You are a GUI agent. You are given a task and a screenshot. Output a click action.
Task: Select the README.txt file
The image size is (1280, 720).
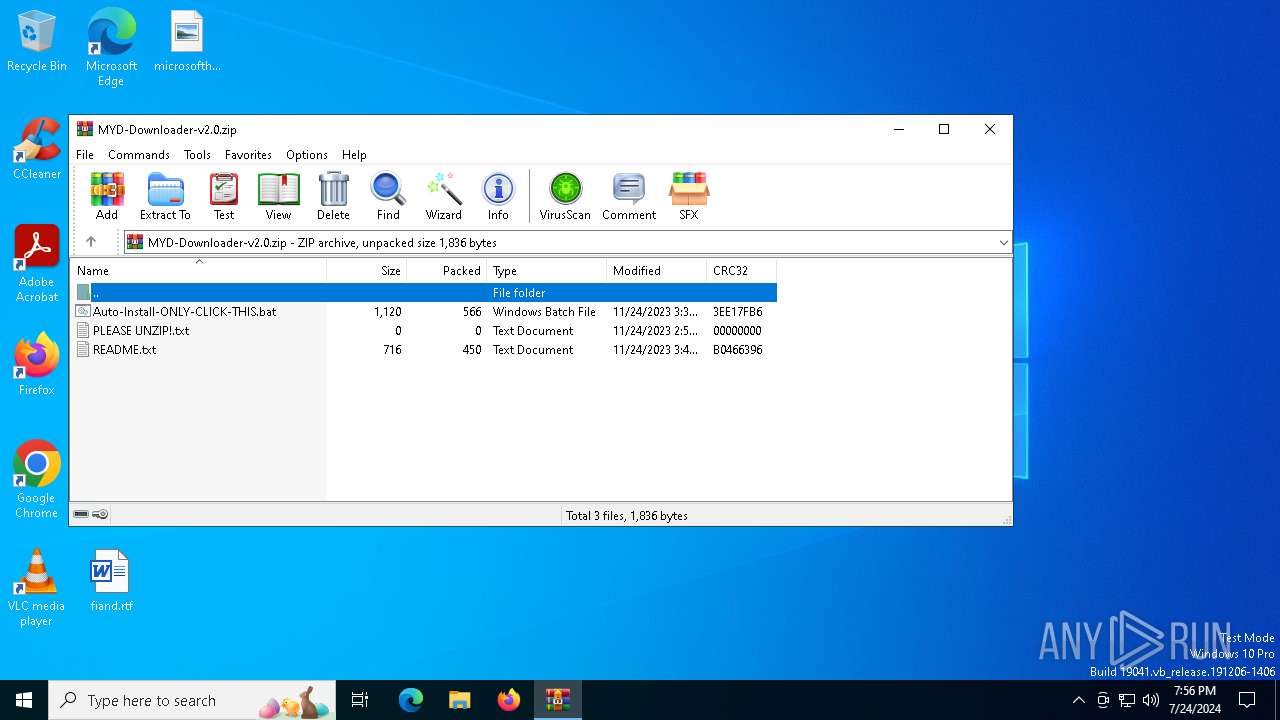click(124, 349)
